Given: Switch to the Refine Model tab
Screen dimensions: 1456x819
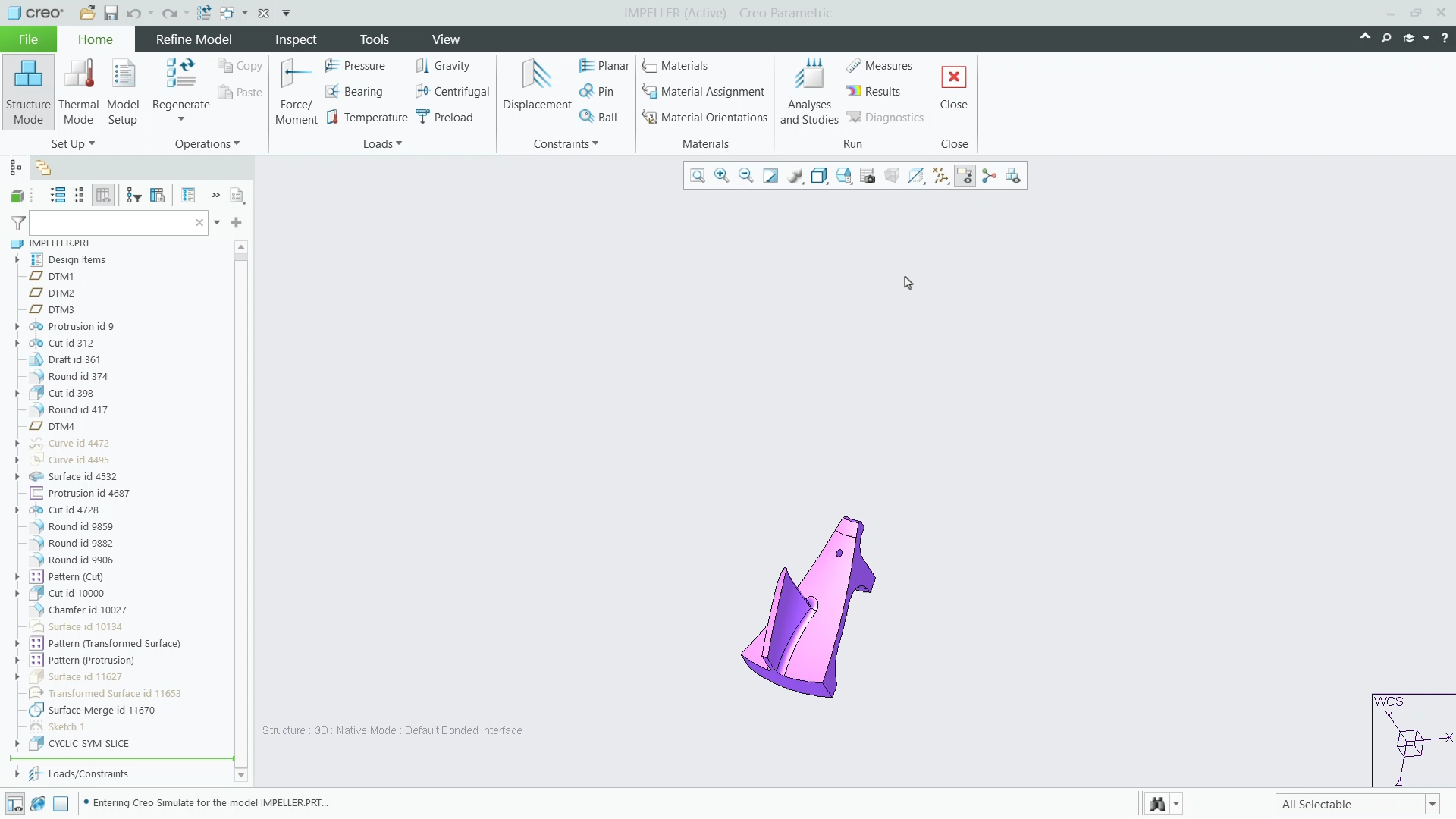Looking at the screenshot, I should coord(193,39).
